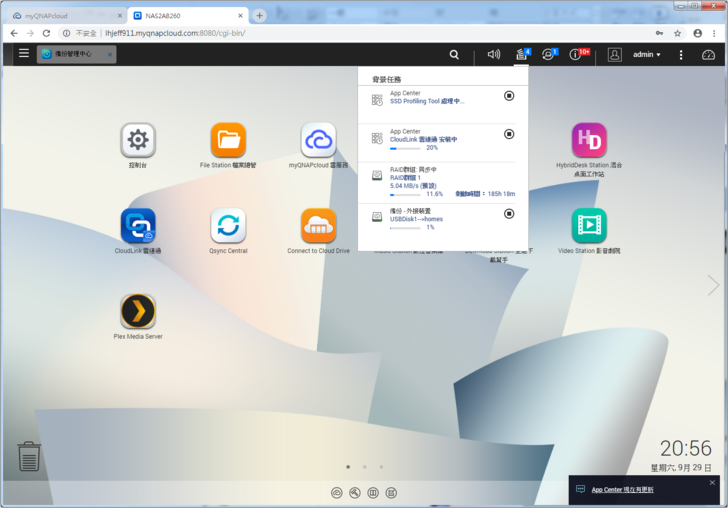Viewport: 728px width, 508px height.
Task: Open the CloudLink installing task link
Action: coord(423,139)
